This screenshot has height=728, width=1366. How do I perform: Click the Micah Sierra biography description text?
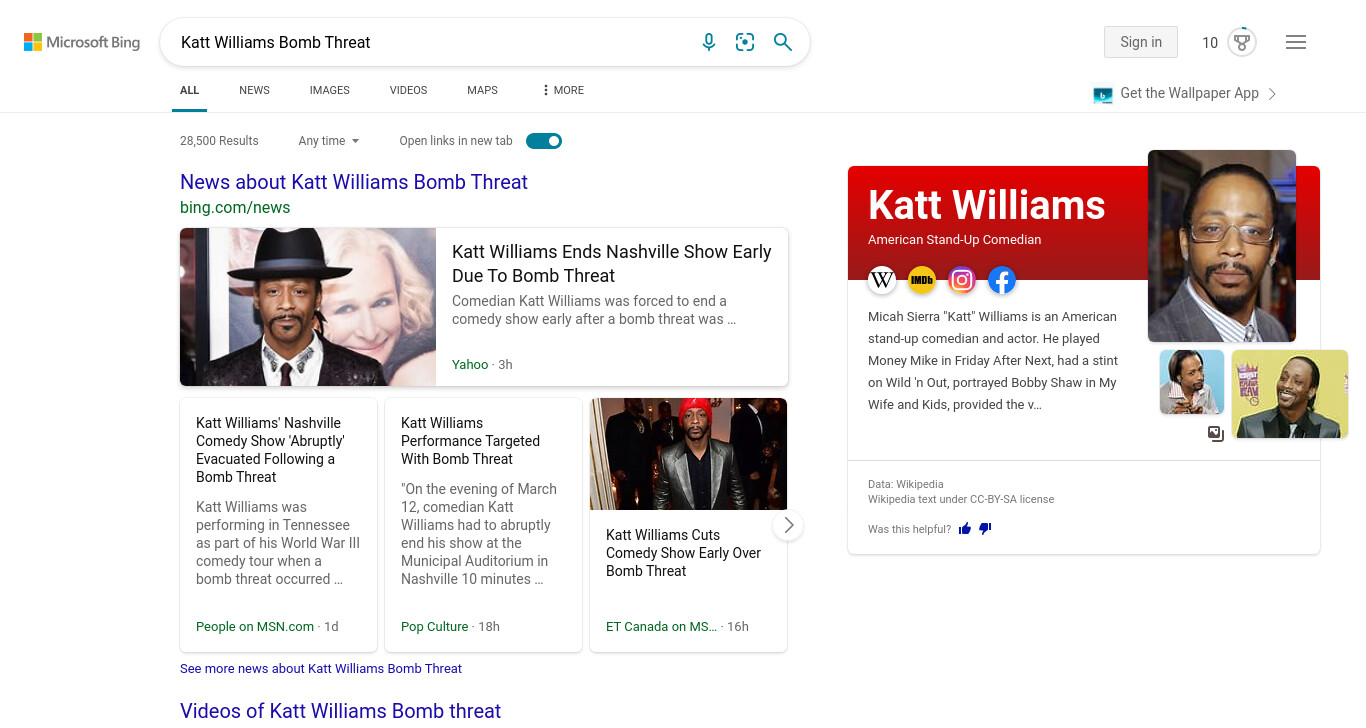point(993,361)
